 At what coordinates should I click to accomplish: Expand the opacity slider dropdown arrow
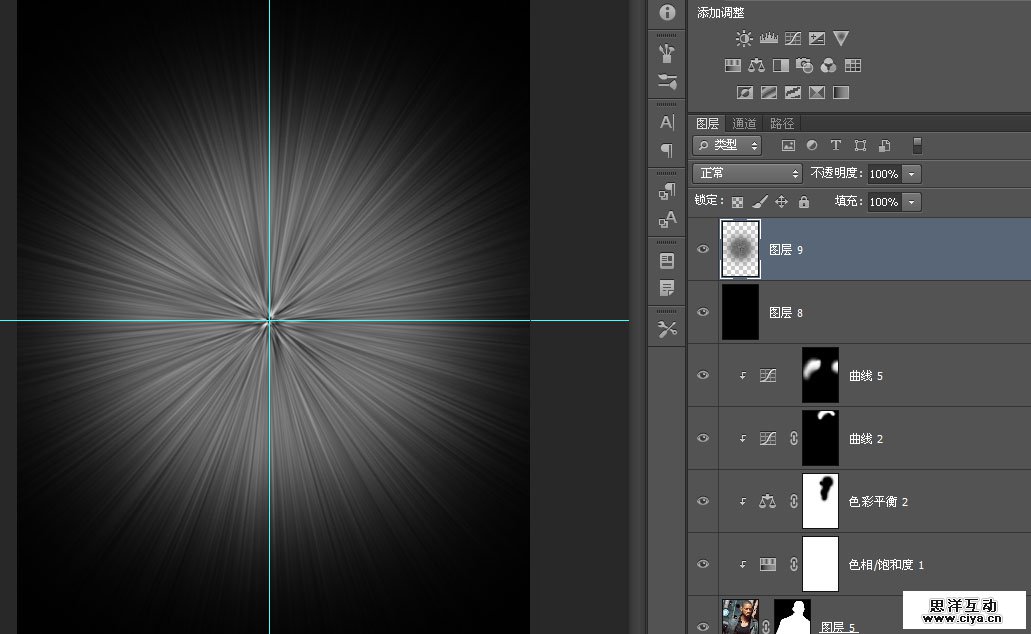point(911,174)
